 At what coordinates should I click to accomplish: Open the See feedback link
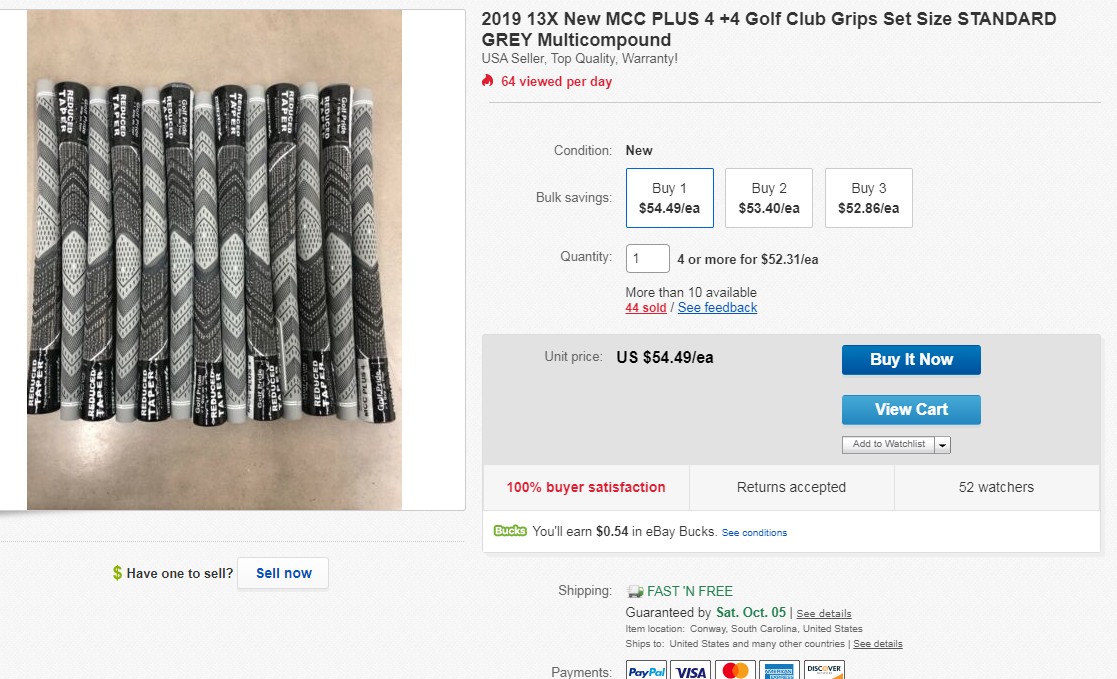[717, 308]
